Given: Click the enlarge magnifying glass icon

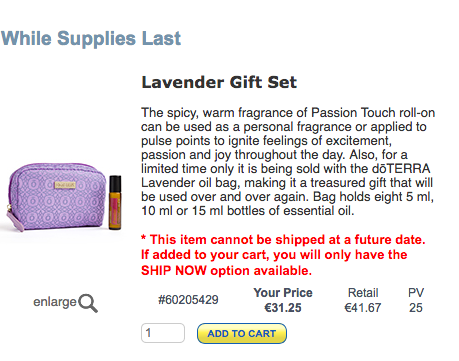Looking at the screenshot, I should coord(88,303).
